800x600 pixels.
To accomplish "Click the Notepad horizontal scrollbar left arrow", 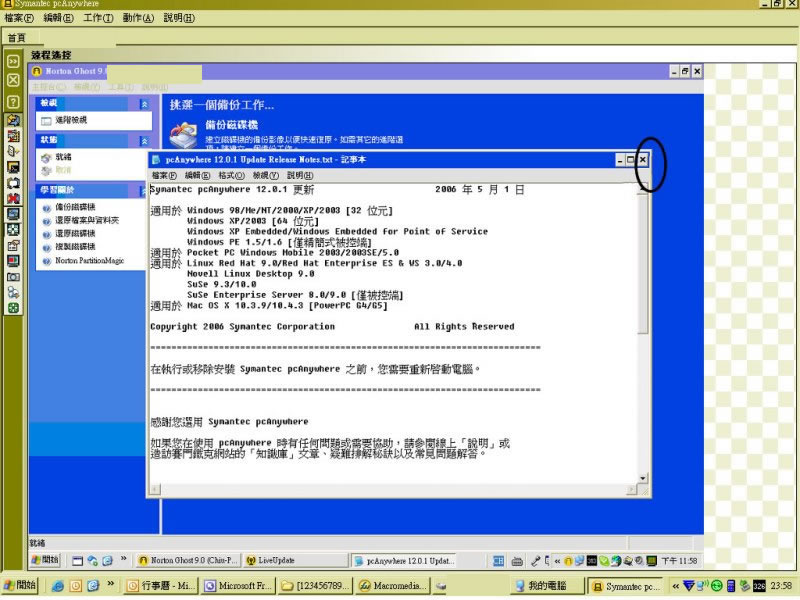I will click(x=155, y=489).
